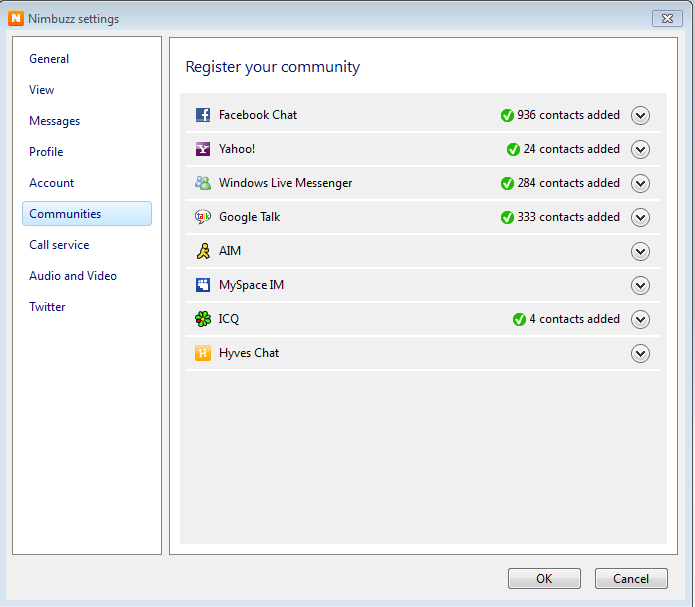
Task: Confirm settings with OK button
Action: click(544, 579)
